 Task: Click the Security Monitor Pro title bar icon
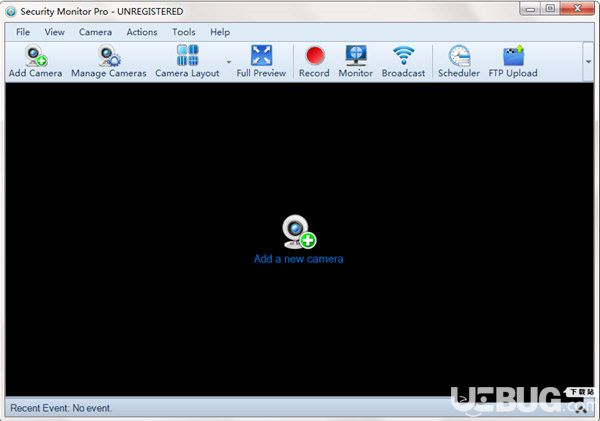[x=11, y=12]
